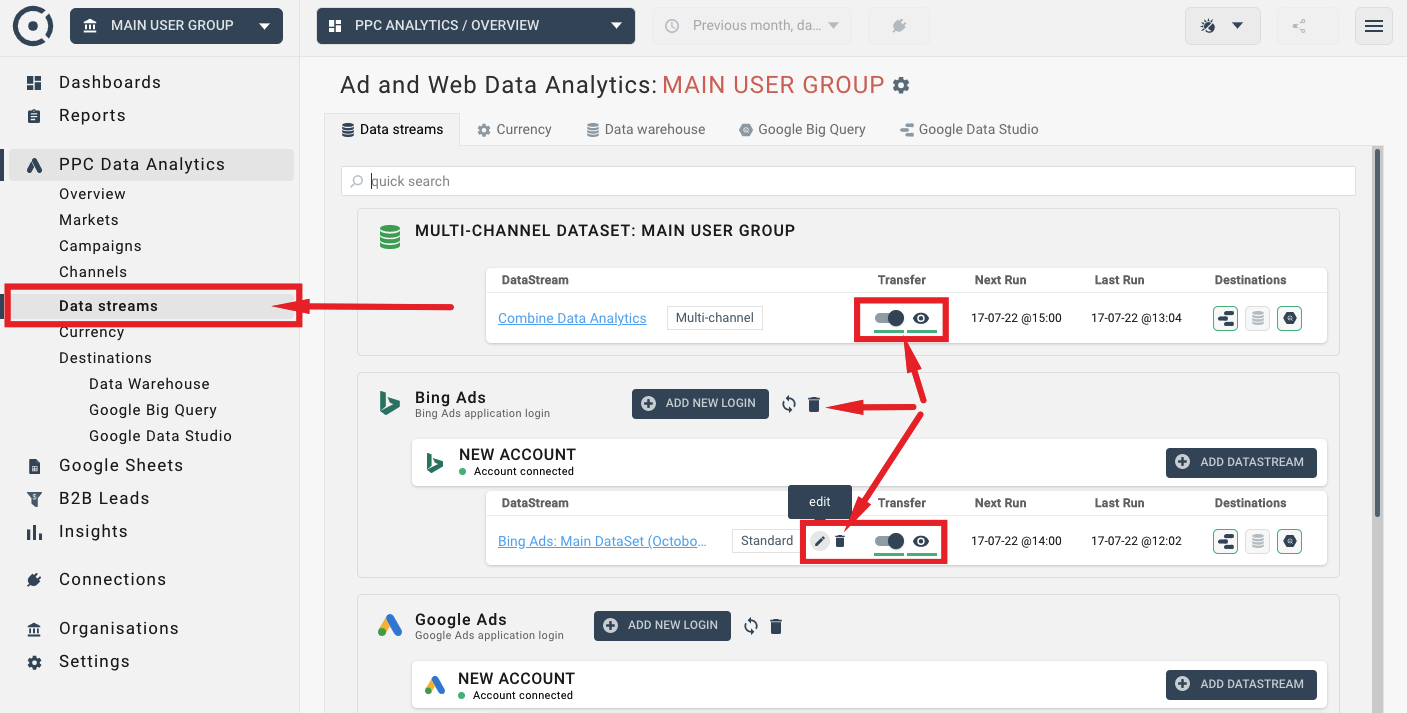Refresh the Google Ads login

(751, 626)
